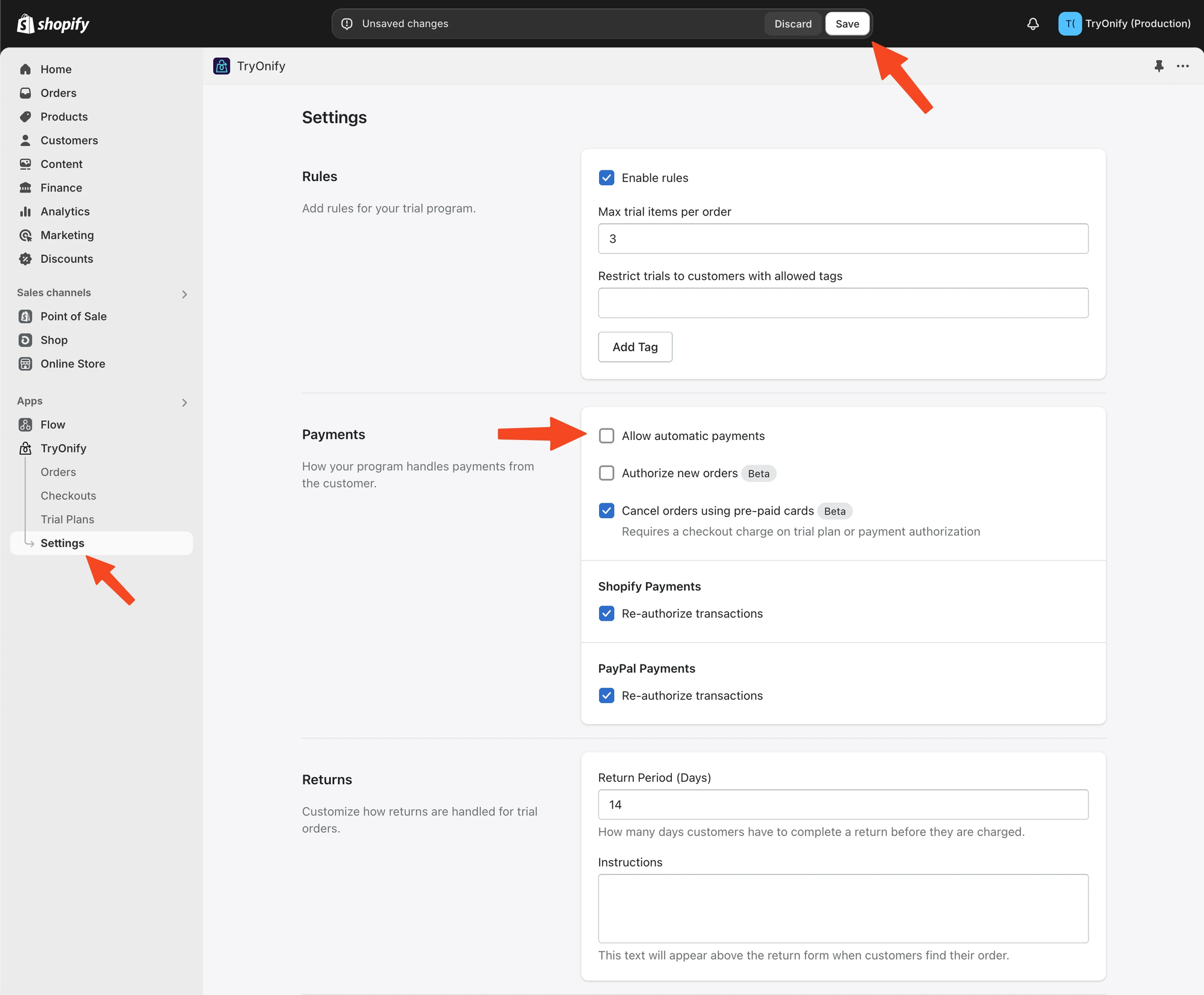
Task: Click the Max trial items per order field
Action: tap(843, 238)
